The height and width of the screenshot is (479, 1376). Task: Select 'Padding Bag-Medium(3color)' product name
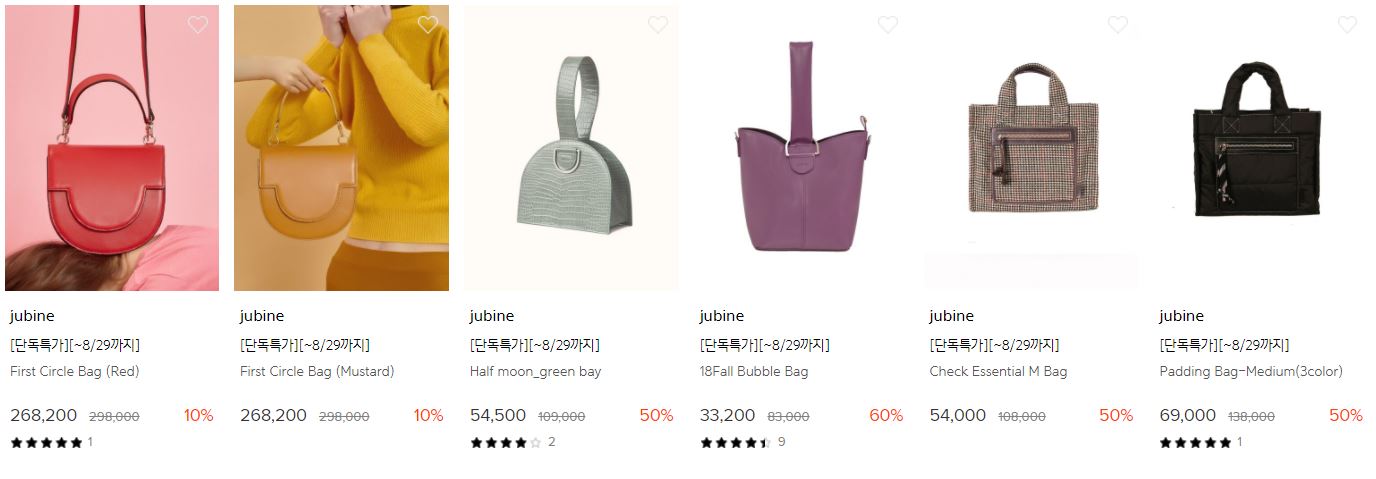click(x=1251, y=371)
